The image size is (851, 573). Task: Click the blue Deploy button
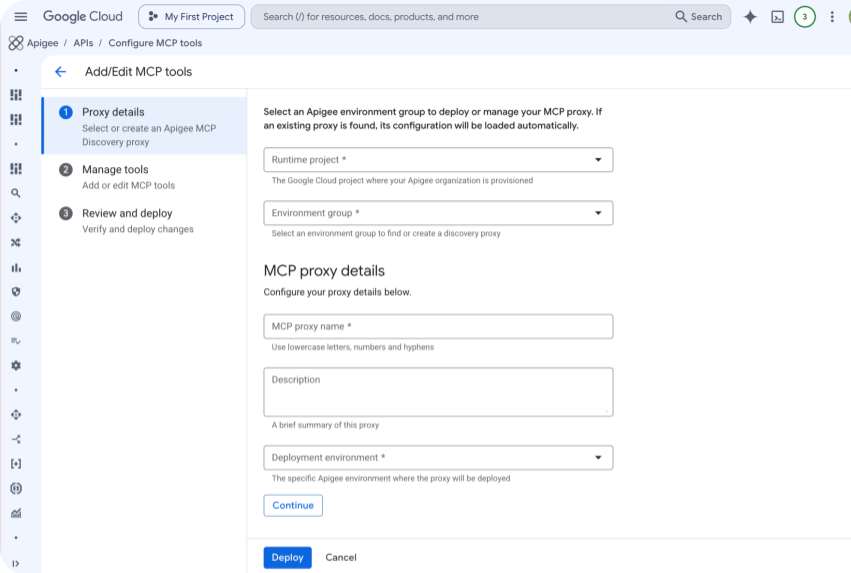point(288,557)
